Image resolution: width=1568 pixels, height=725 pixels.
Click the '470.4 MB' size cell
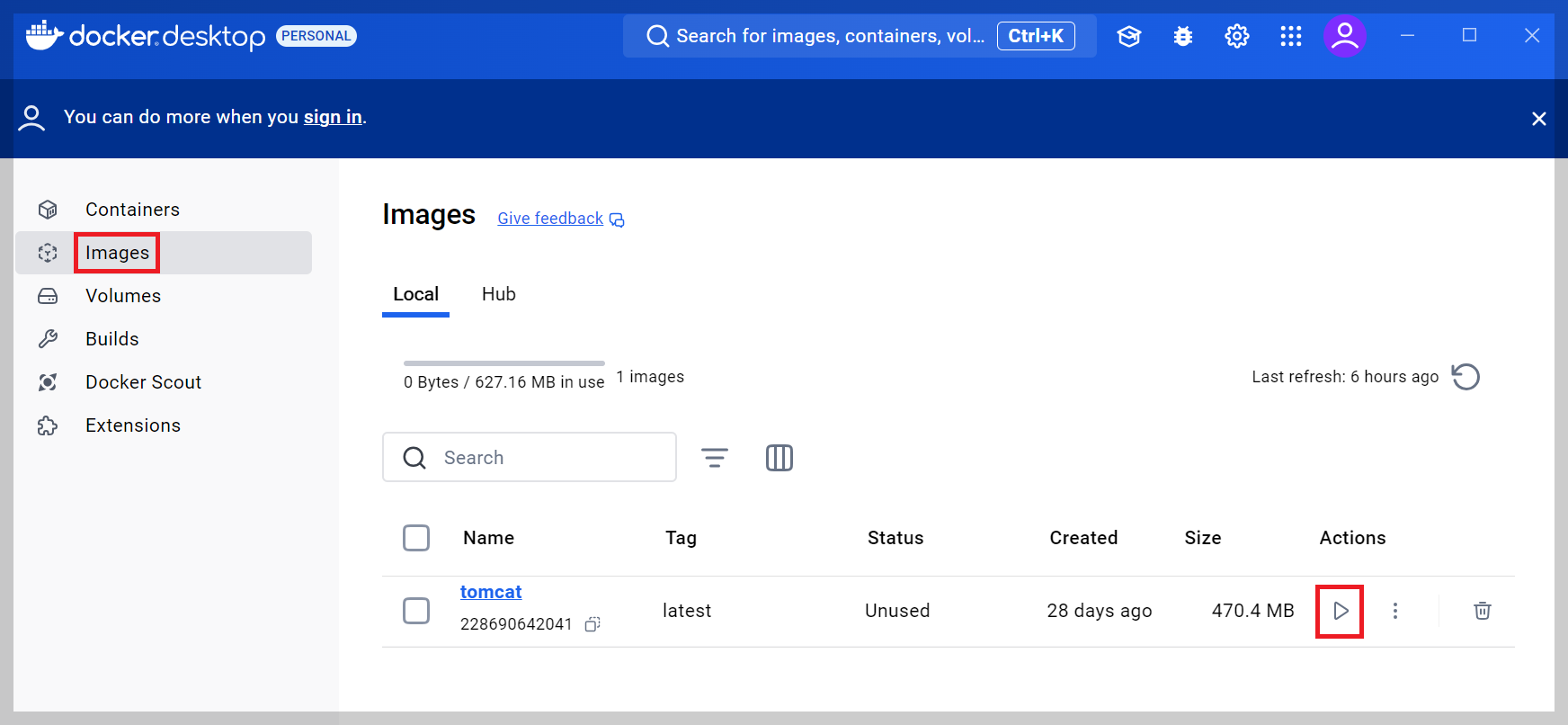click(1253, 611)
